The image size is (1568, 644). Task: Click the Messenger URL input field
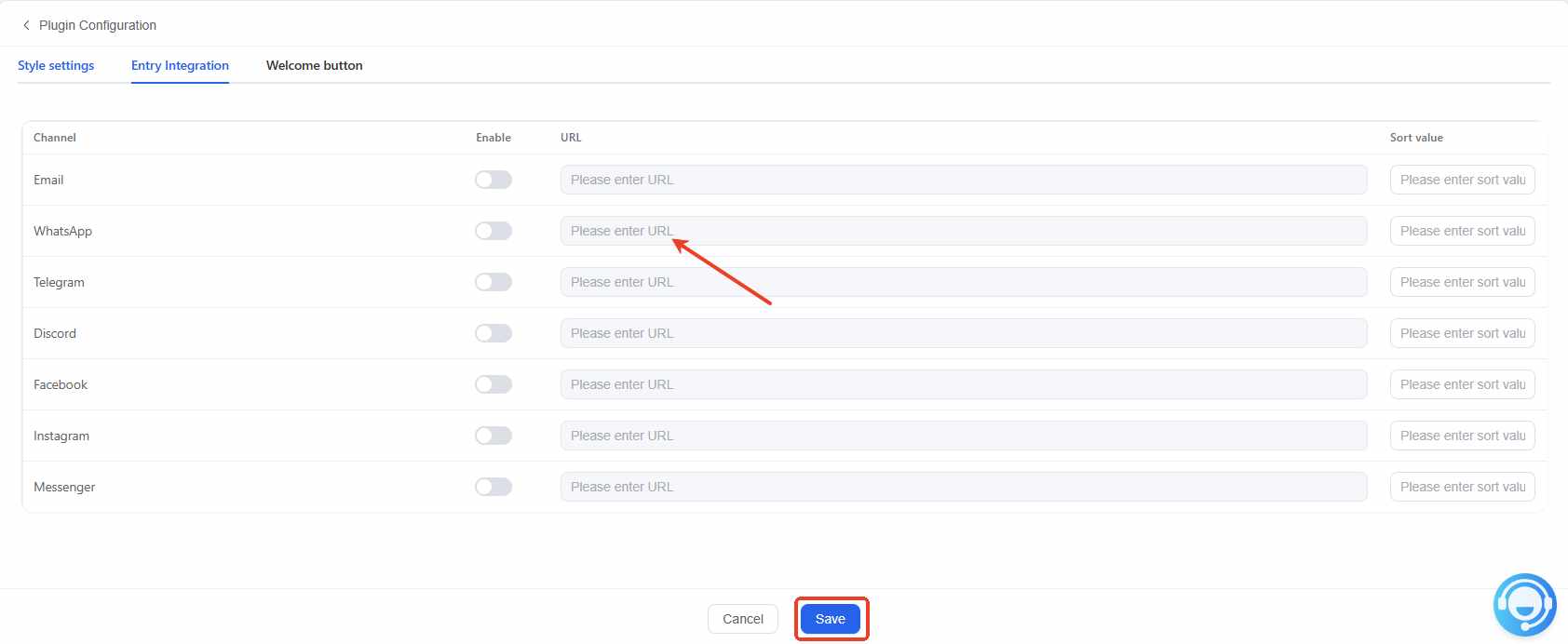(x=964, y=487)
